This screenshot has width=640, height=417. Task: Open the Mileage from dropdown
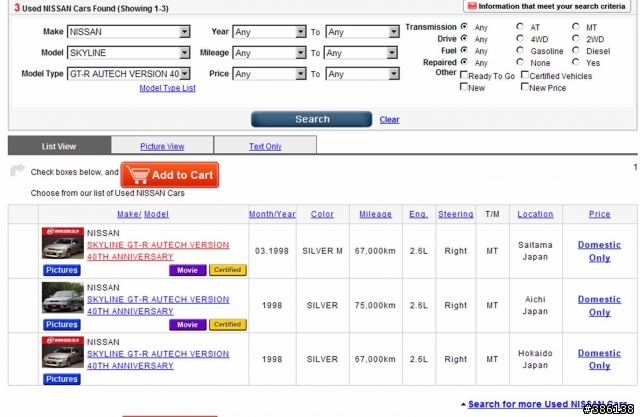(x=269, y=53)
